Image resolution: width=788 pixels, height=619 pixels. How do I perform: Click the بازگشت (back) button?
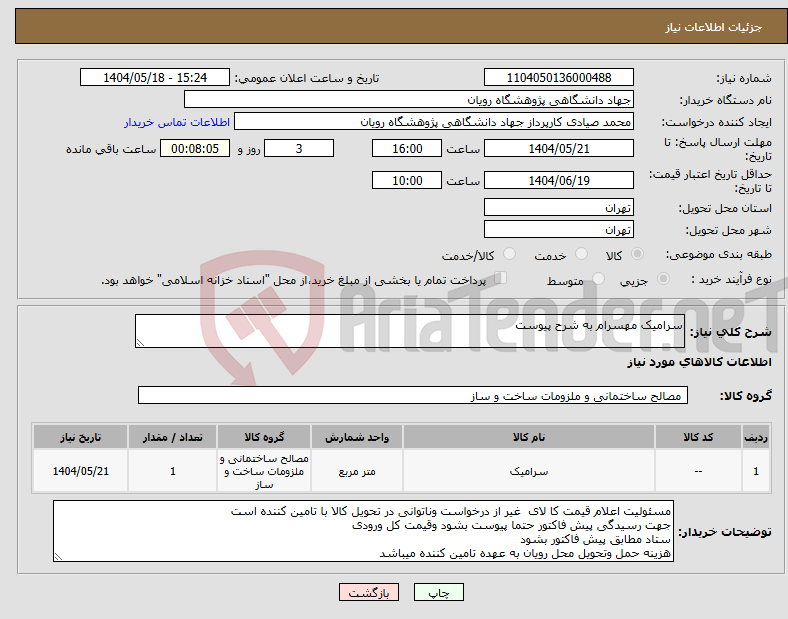coord(368,592)
